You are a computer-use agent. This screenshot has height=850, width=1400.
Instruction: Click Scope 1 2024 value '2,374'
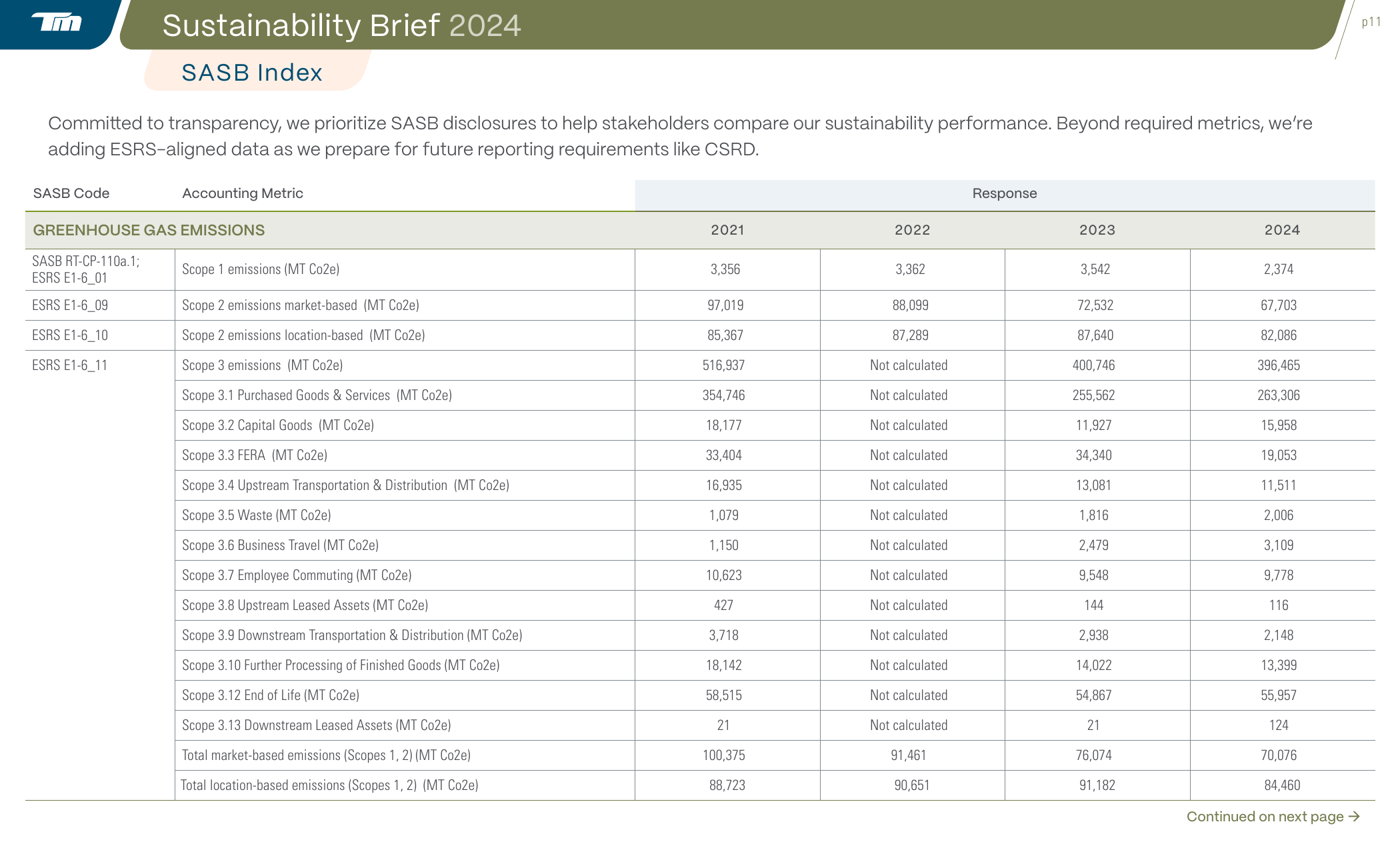pos(1279,269)
